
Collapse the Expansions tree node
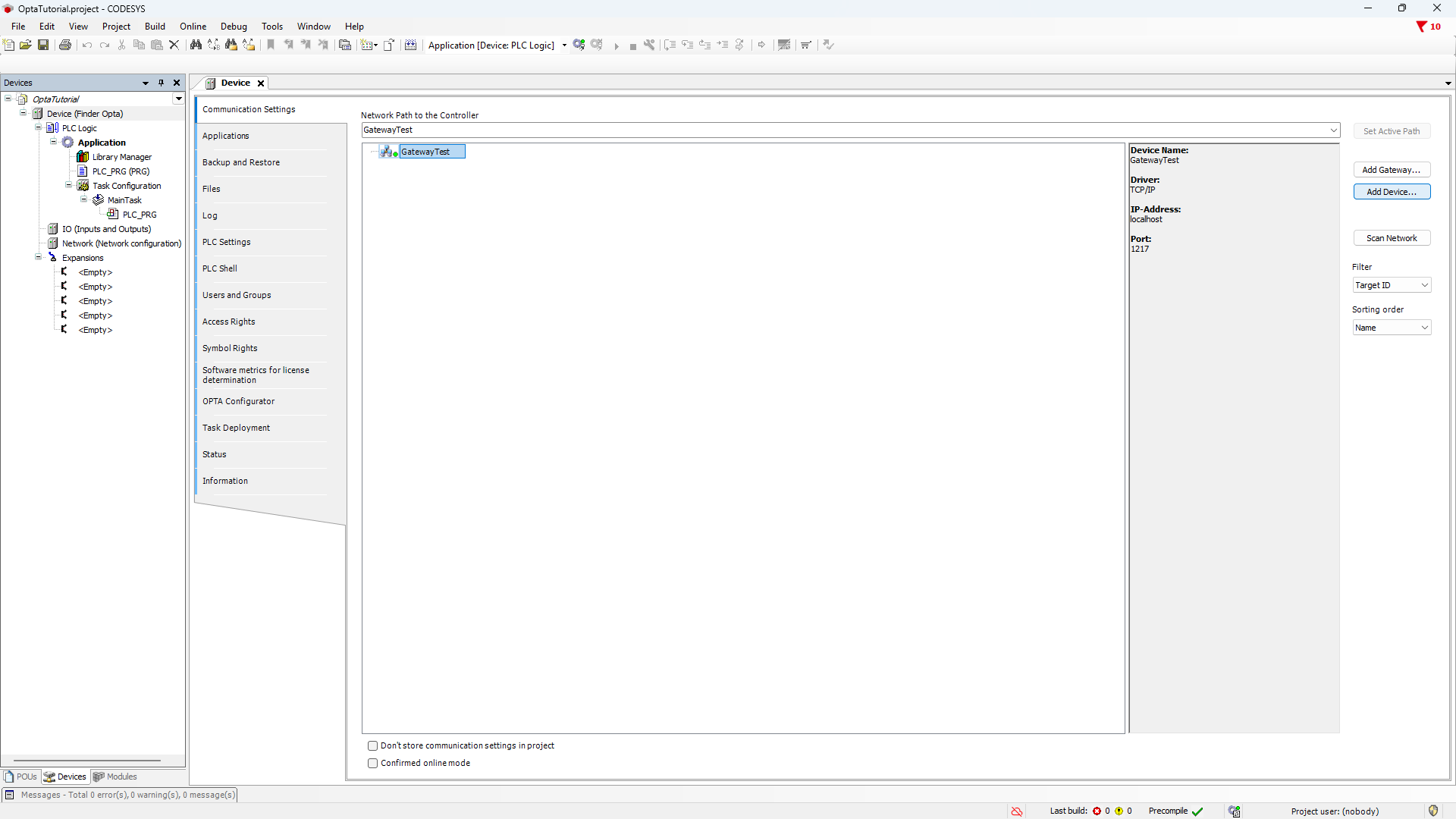(39, 258)
